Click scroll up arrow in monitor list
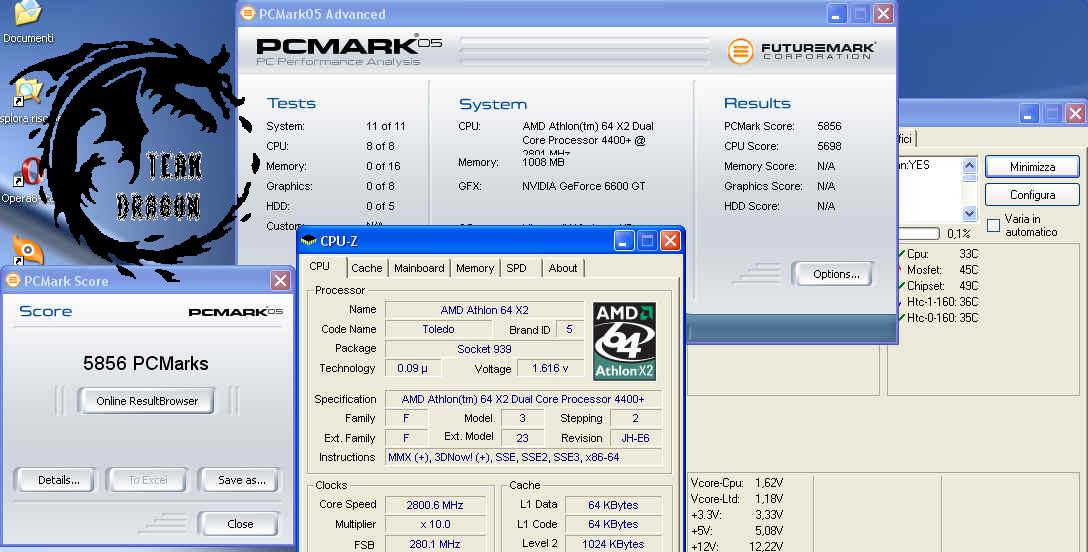 [x=969, y=165]
